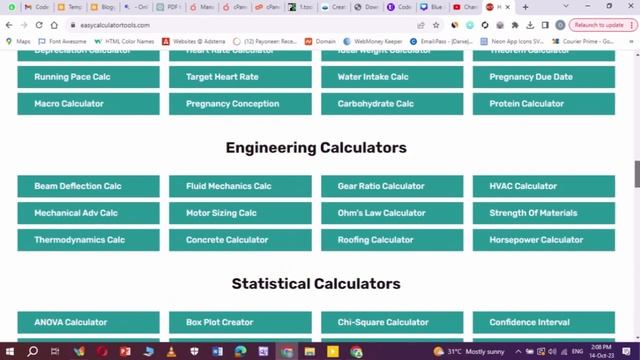Open the Concrete Calculator
Image resolution: width=640 pixels, height=360 pixels.
240,240
